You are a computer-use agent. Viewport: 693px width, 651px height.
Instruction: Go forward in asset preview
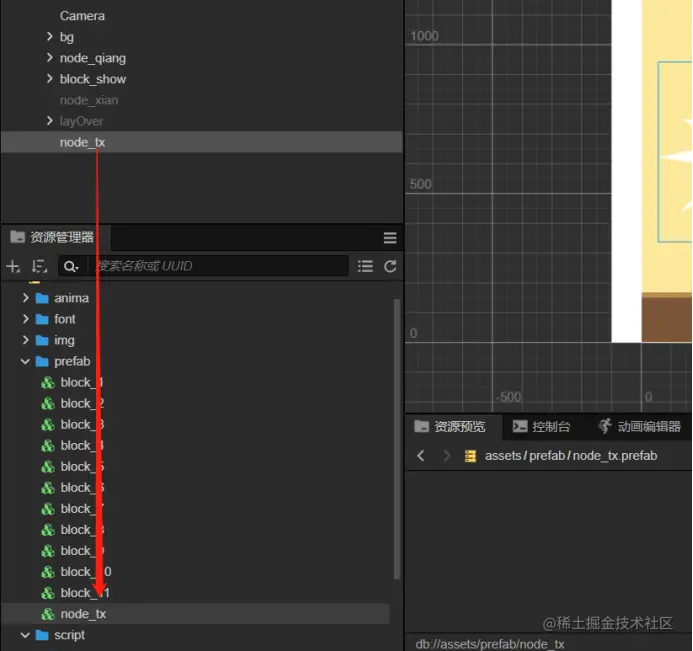pos(447,456)
